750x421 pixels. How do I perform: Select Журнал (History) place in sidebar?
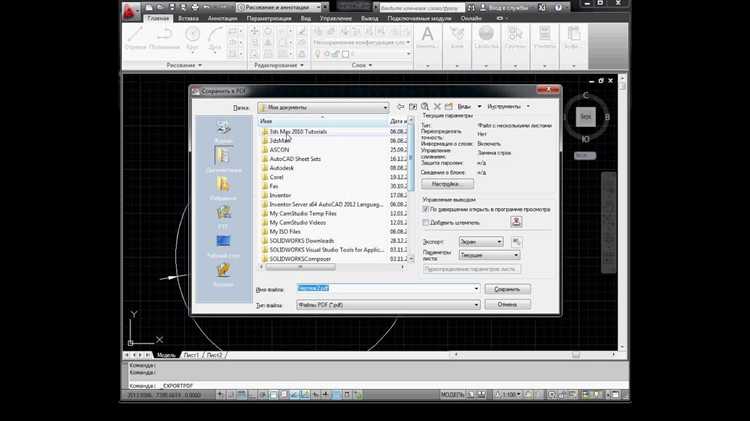click(223, 131)
